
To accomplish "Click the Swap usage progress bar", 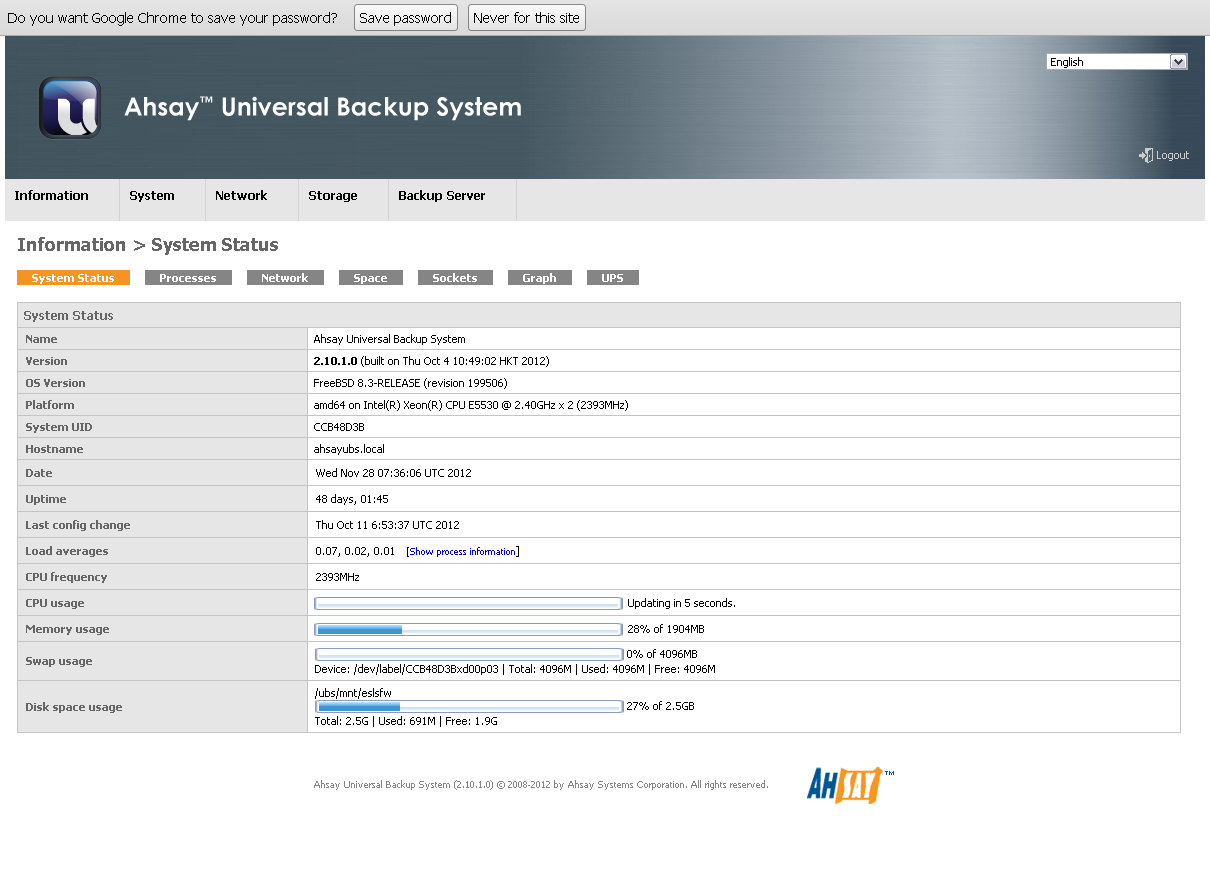I will coord(468,654).
